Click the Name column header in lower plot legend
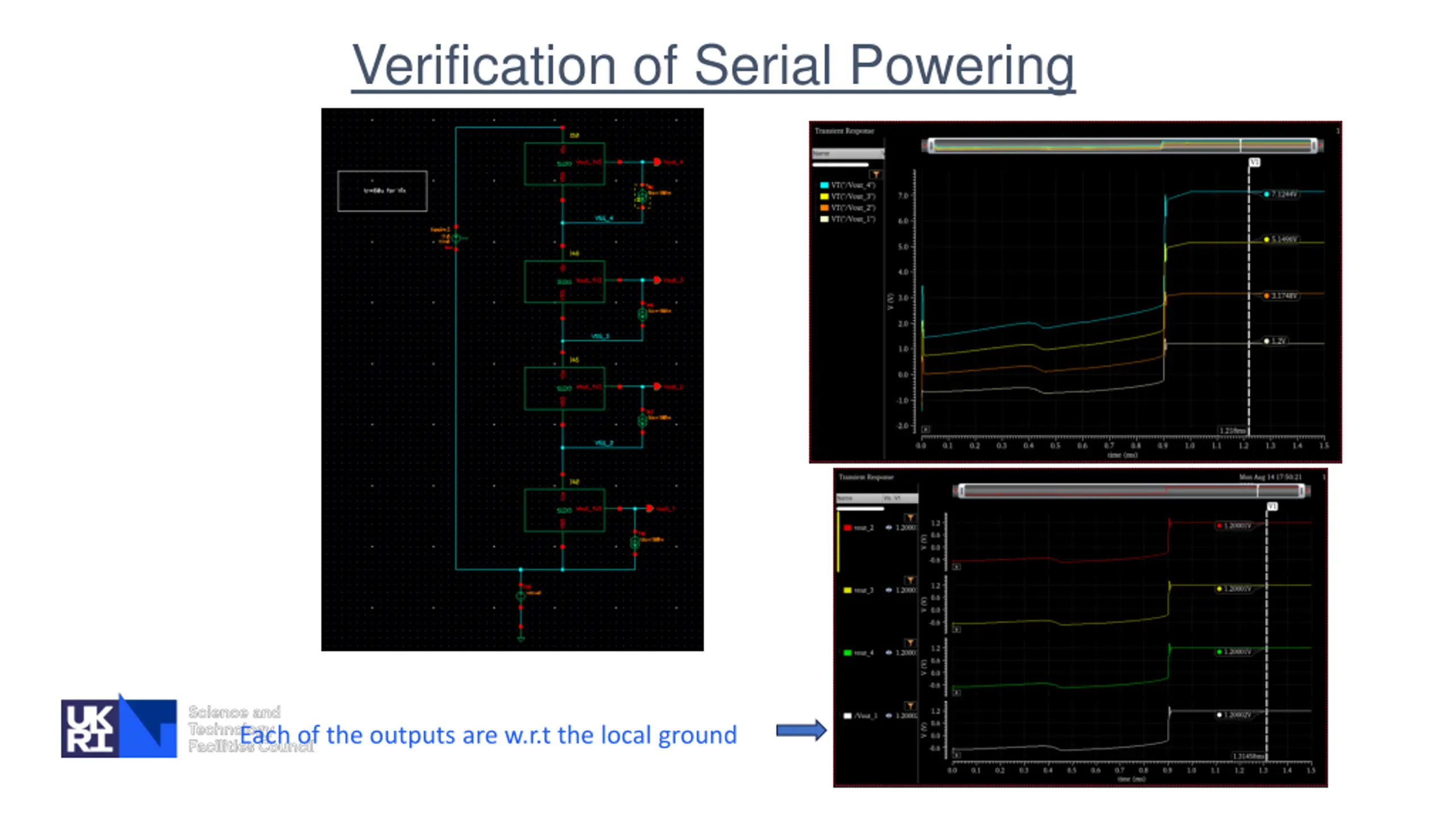The image size is (1456, 819). [x=858, y=498]
